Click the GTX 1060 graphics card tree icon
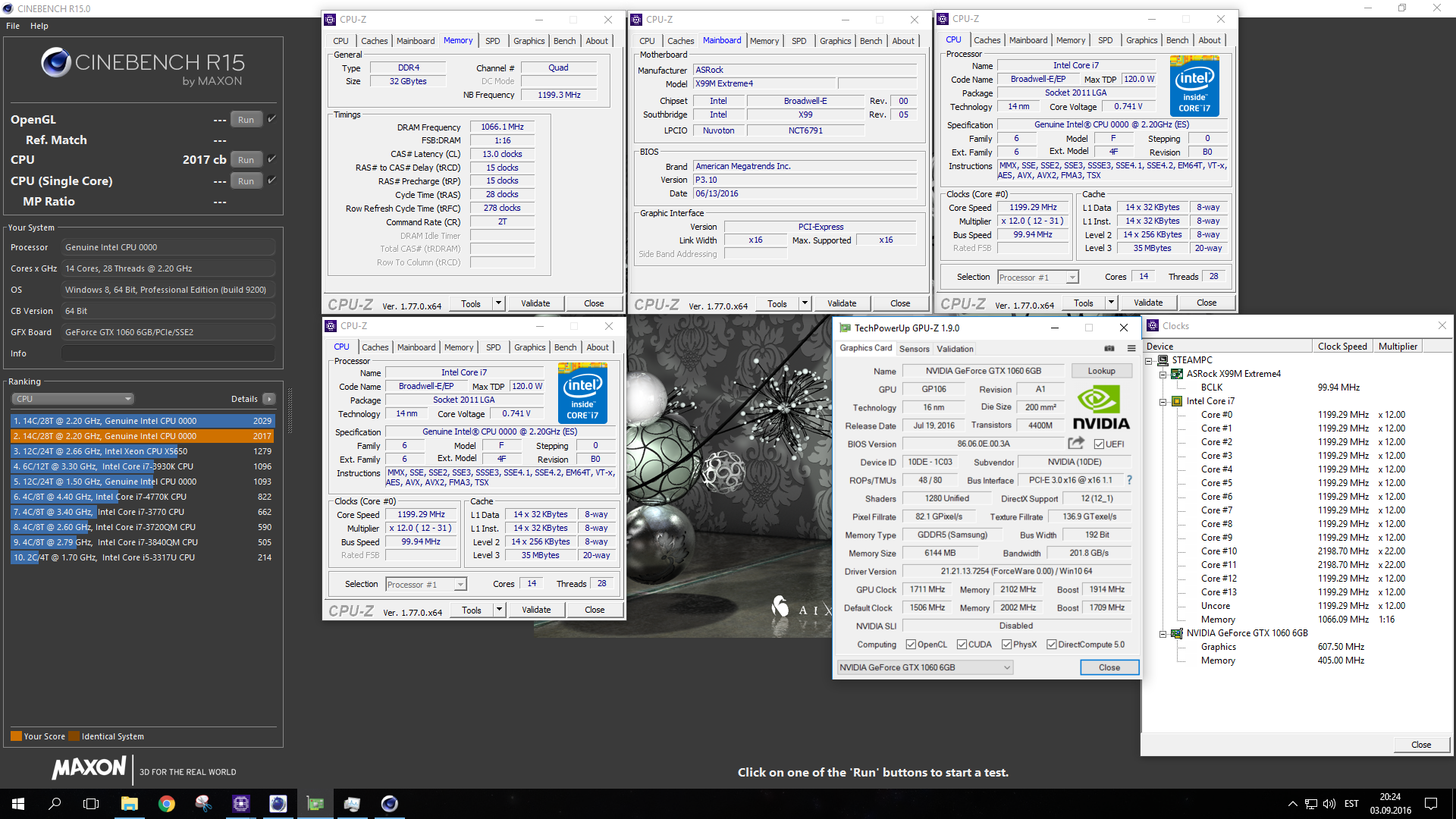This screenshot has height=819, width=1456. pyautogui.click(x=1177, y=633)
